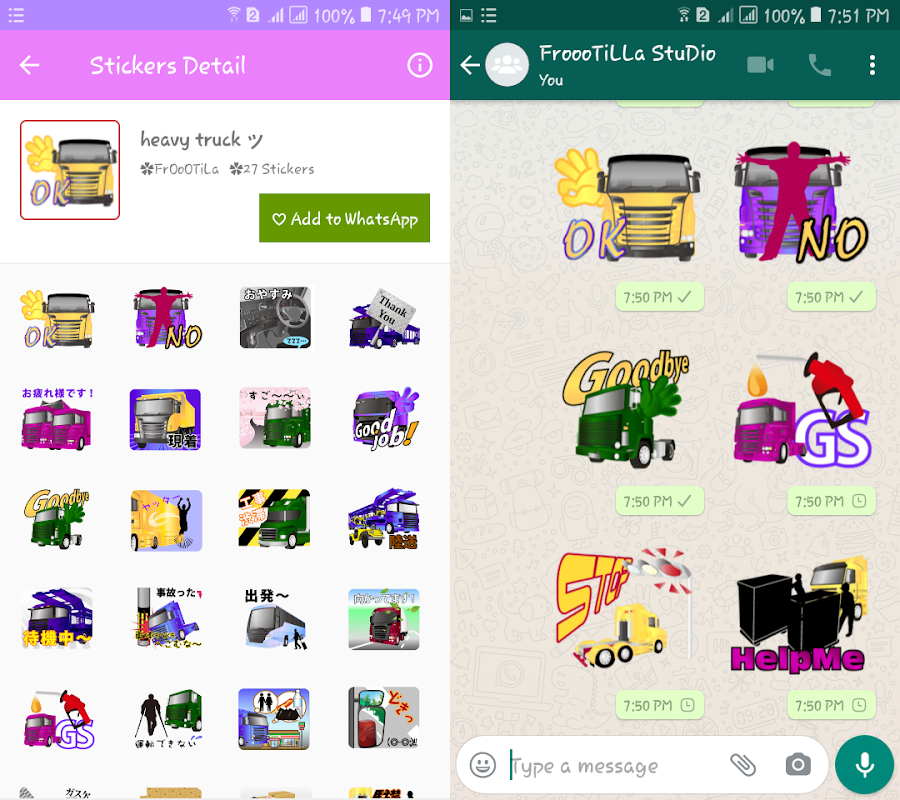Tap the microphone voice message button
This screenshot has width=900, height=800.
click(x=864, y=765)
